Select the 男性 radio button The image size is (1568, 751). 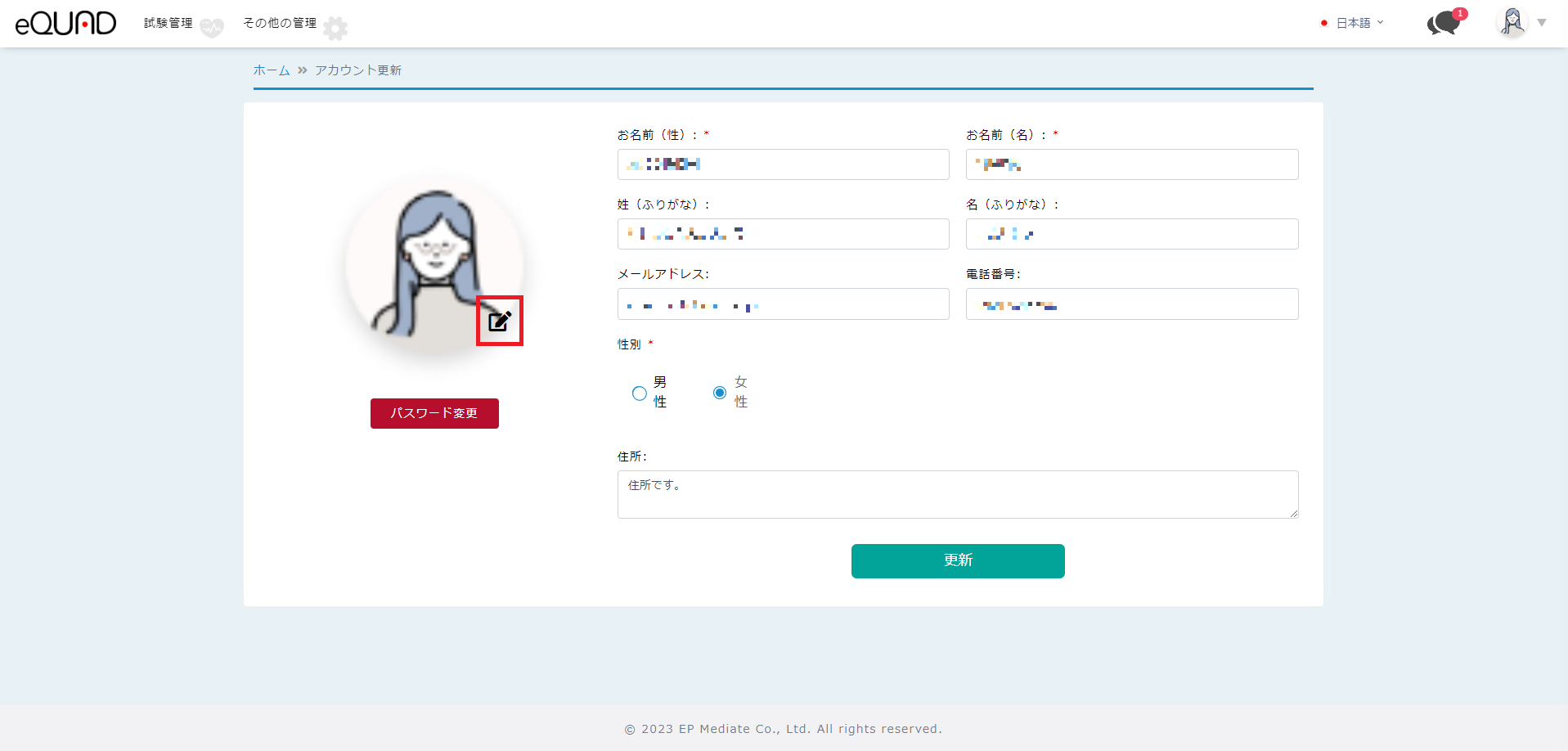point(640,393)
